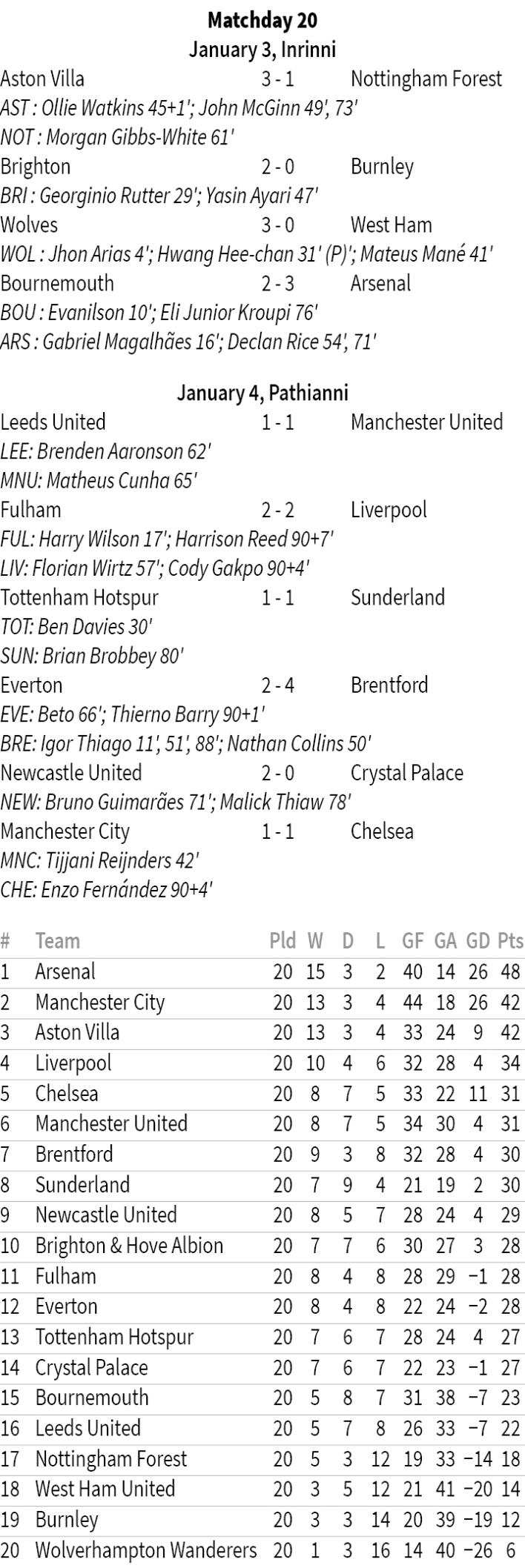Select the January 3 date header
The width and height of the screenshot is (525, 1568).
tap(262, 50)
